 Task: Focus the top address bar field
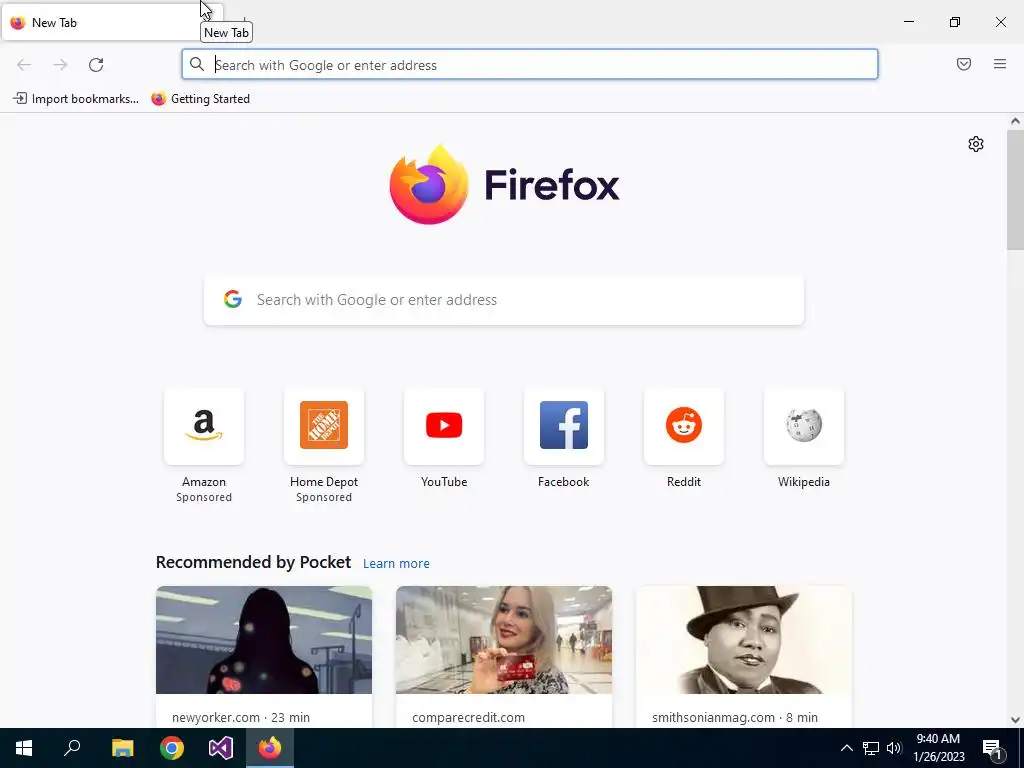[x=530, y=64]
